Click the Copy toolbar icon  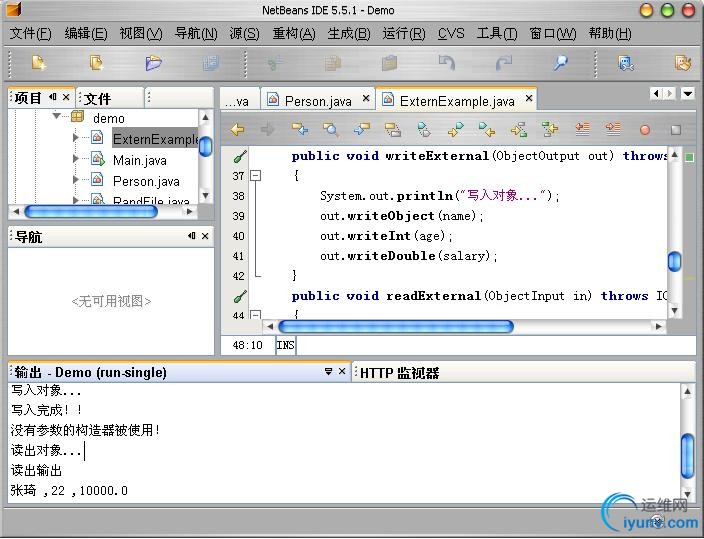coord(332,63)
